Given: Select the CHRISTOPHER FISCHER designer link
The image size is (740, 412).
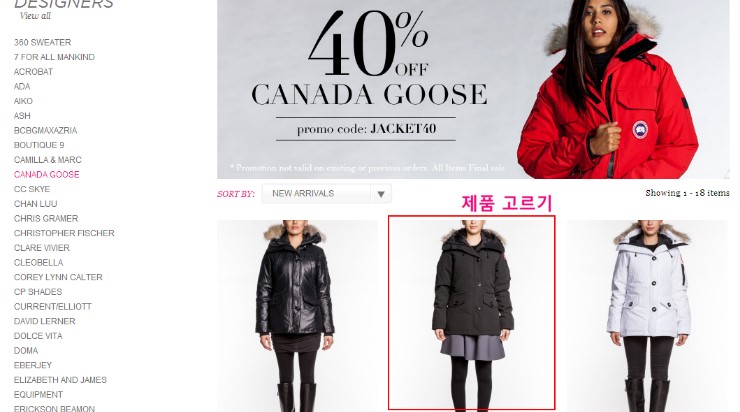Looking at the screenshot, I should click(64, 233).
